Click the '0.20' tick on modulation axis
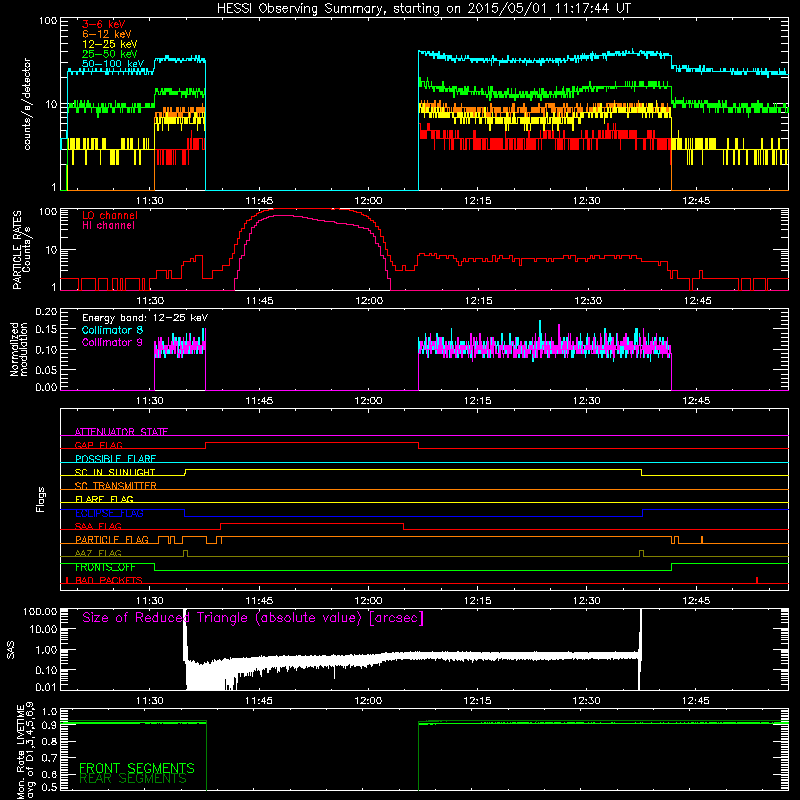Screen dimensions: 800x800 click(46, 312)
